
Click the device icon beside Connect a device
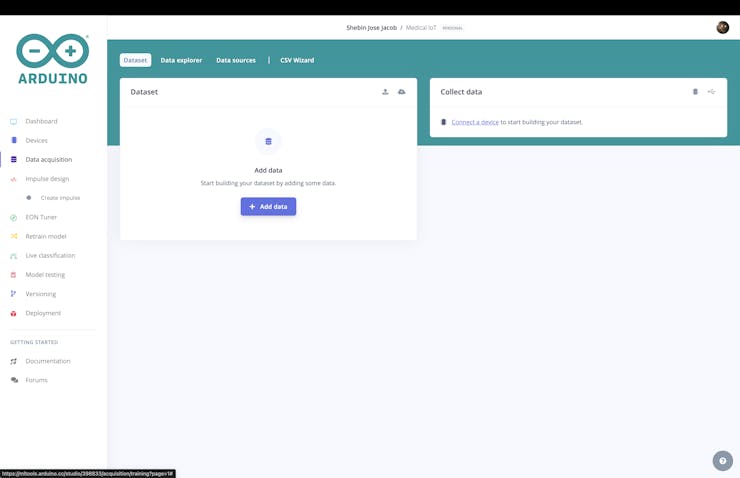pyautogui.click(x=444, y=122)
